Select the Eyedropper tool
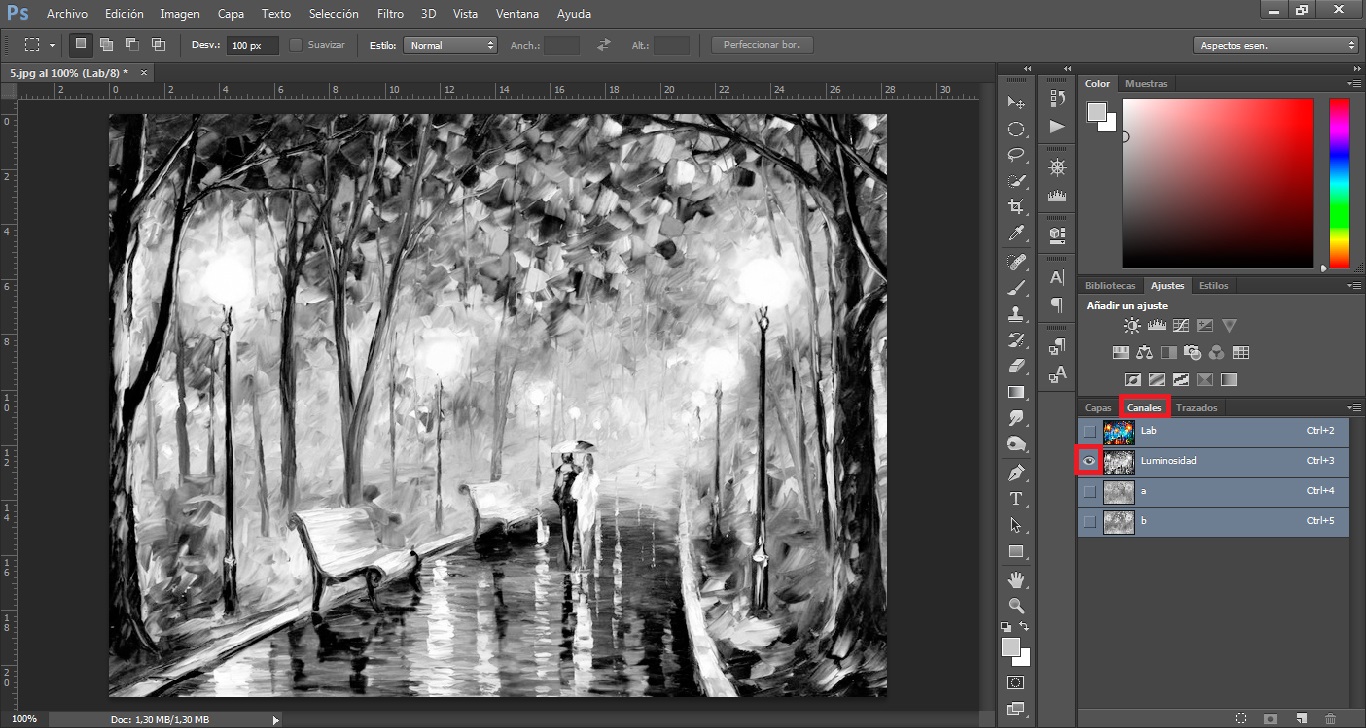 click(1016, 234)
